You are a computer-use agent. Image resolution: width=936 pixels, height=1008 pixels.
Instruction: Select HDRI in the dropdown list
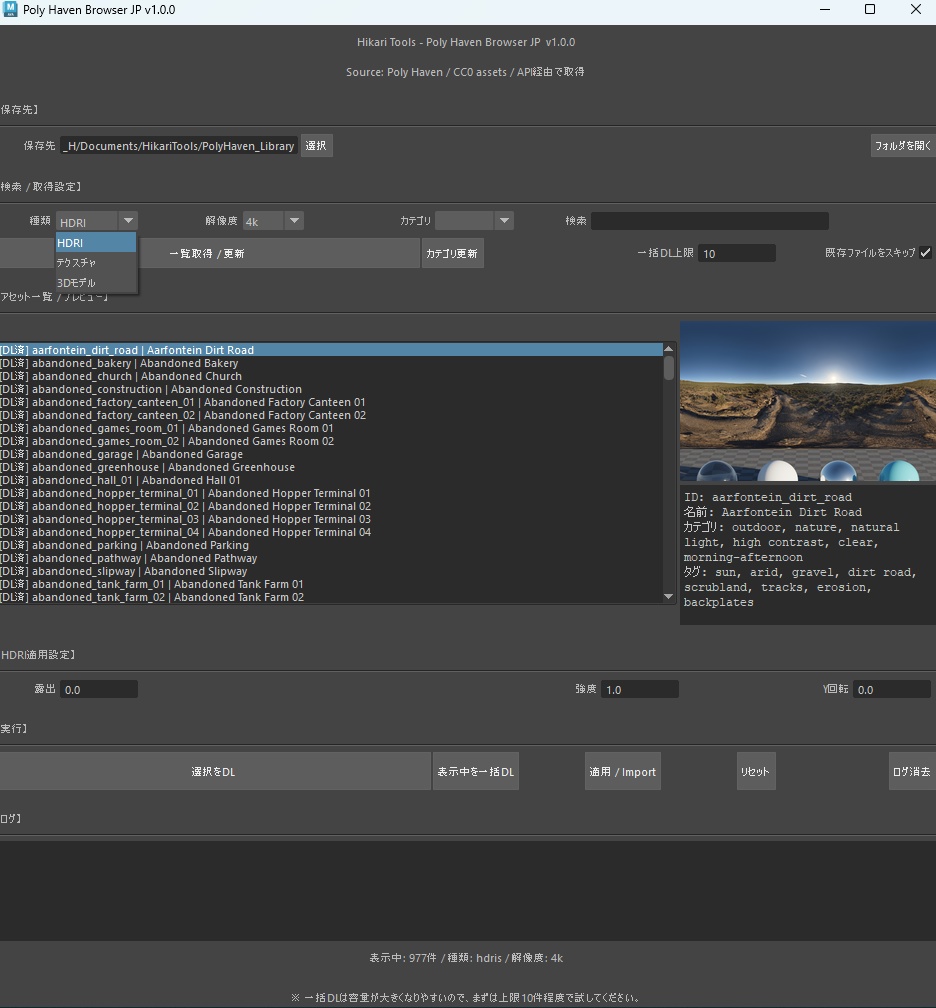point(96,243)
